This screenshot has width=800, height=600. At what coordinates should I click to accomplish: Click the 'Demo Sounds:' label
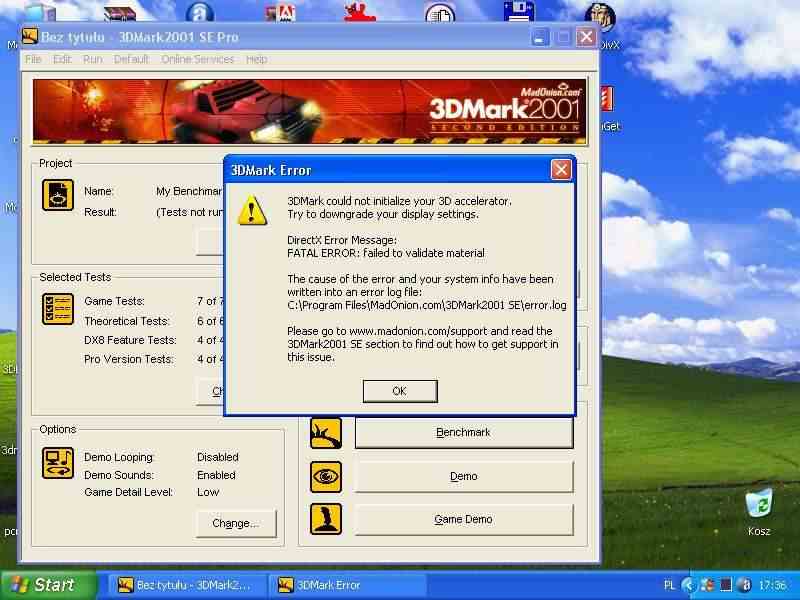pyautogui.click(x=119, y=475)
